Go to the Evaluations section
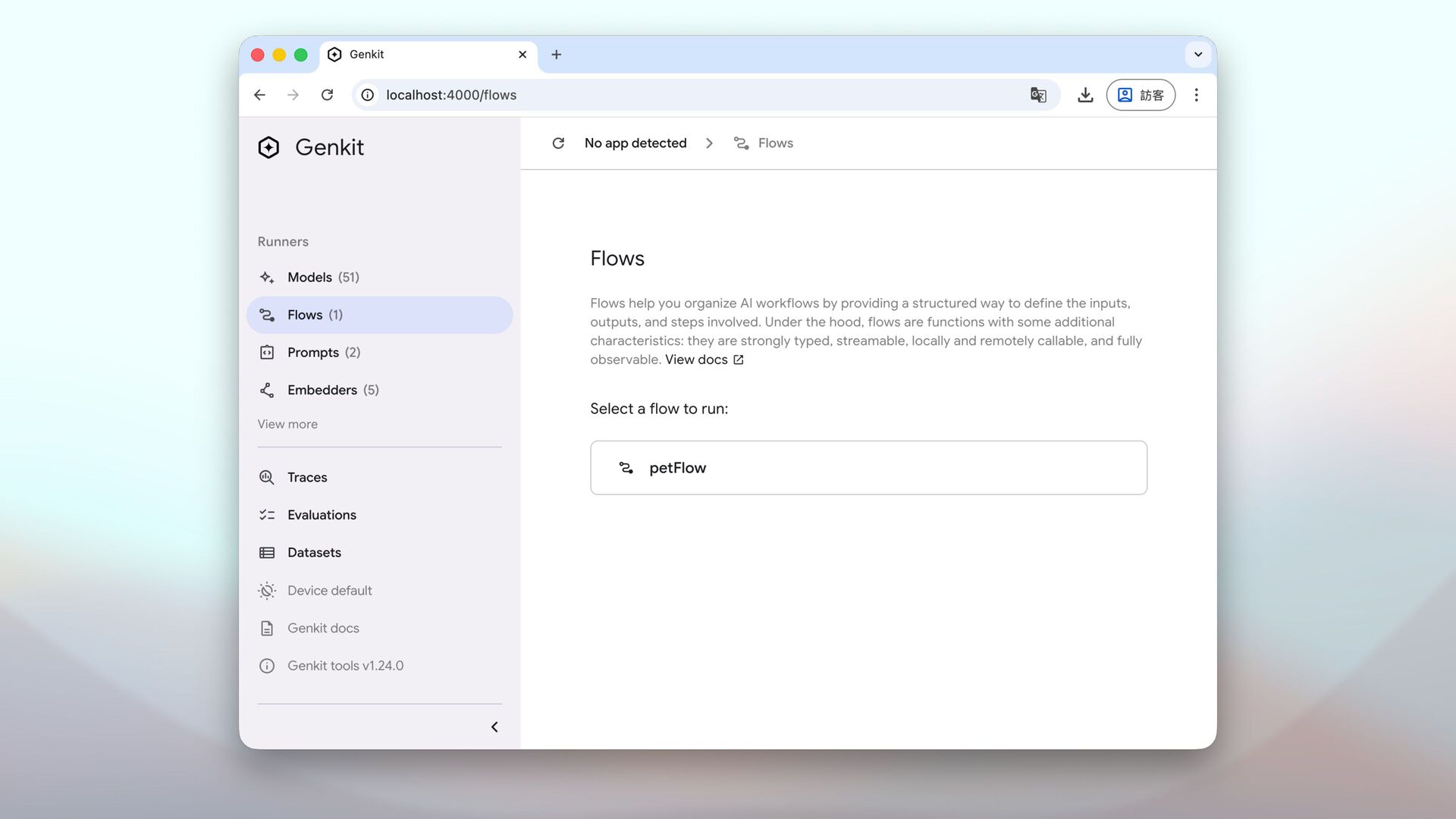Image resolution: width=1456 pixels, height=819 pixels. pyautogui.click(x=321, y=515)
